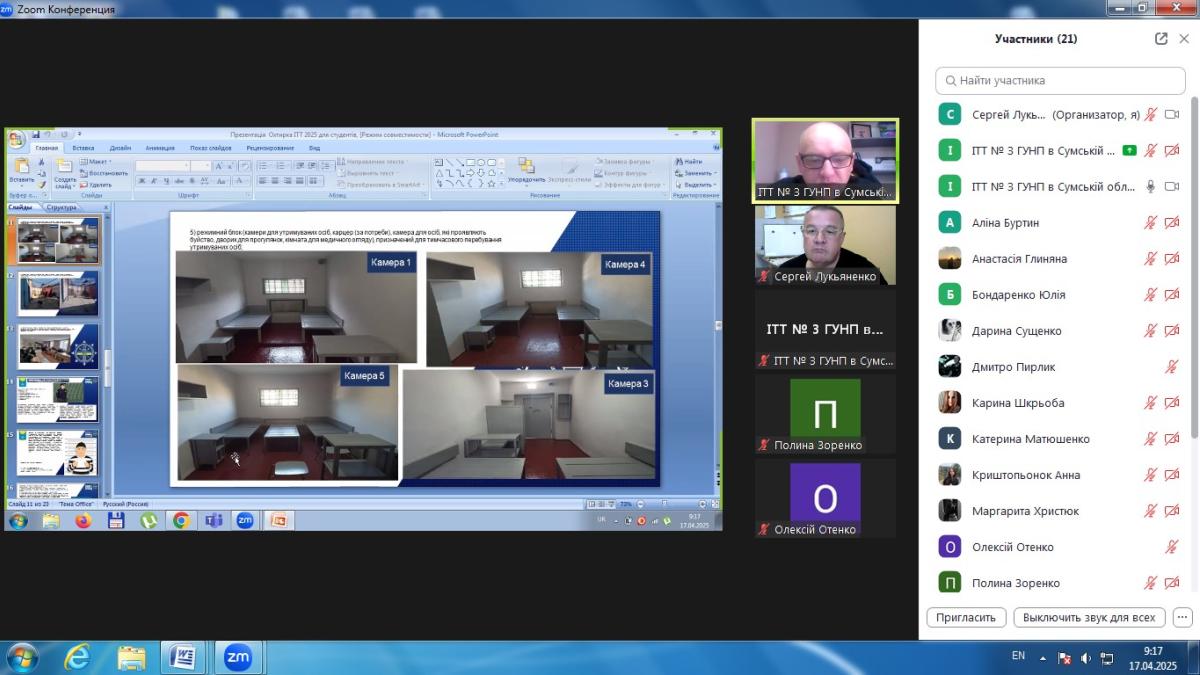The height and width of the screenshot is (675, 1200).
Task: Close the participants panel with X
Action: tap(1184, 39)
